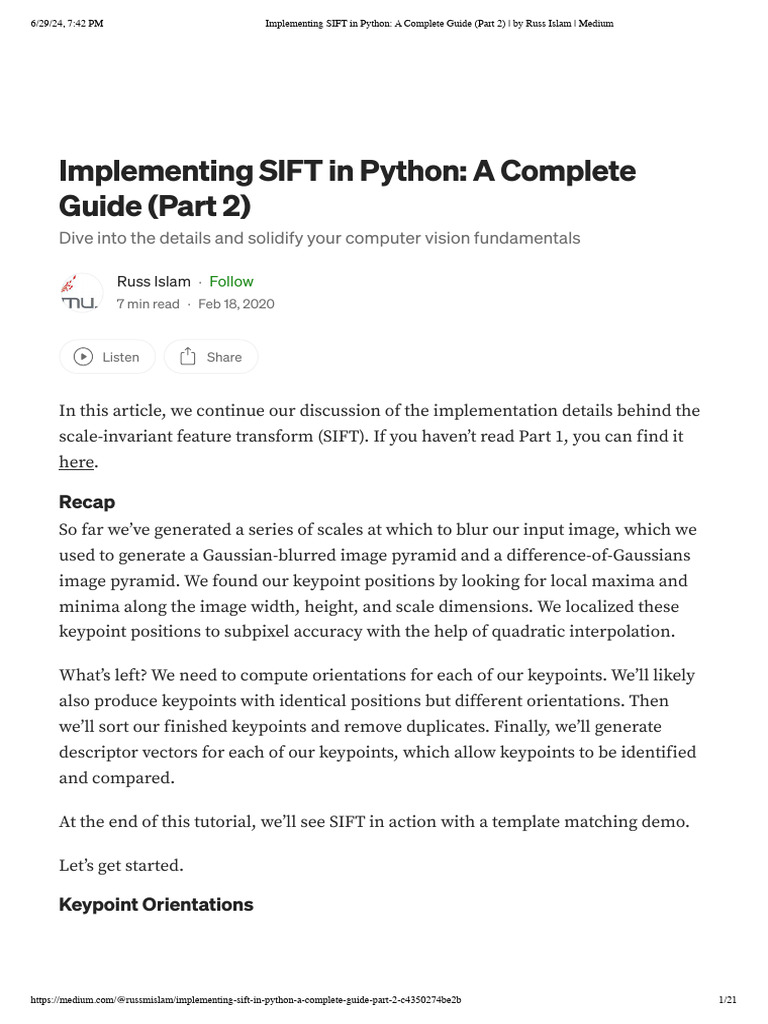This screenshot has height=1024, width=768.
Task: Open the 'here' link to Part 1
Action: [x=76, y=462]
